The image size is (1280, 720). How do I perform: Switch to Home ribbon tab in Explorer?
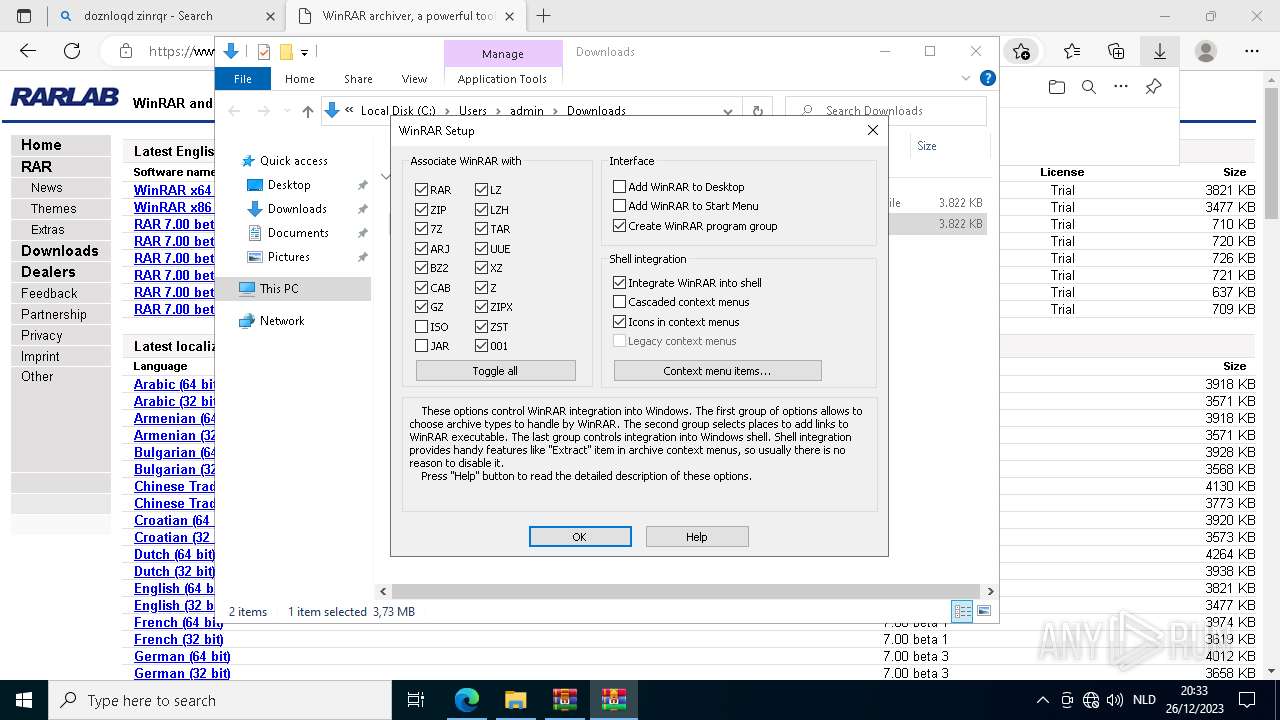click(x=300, y=79)
